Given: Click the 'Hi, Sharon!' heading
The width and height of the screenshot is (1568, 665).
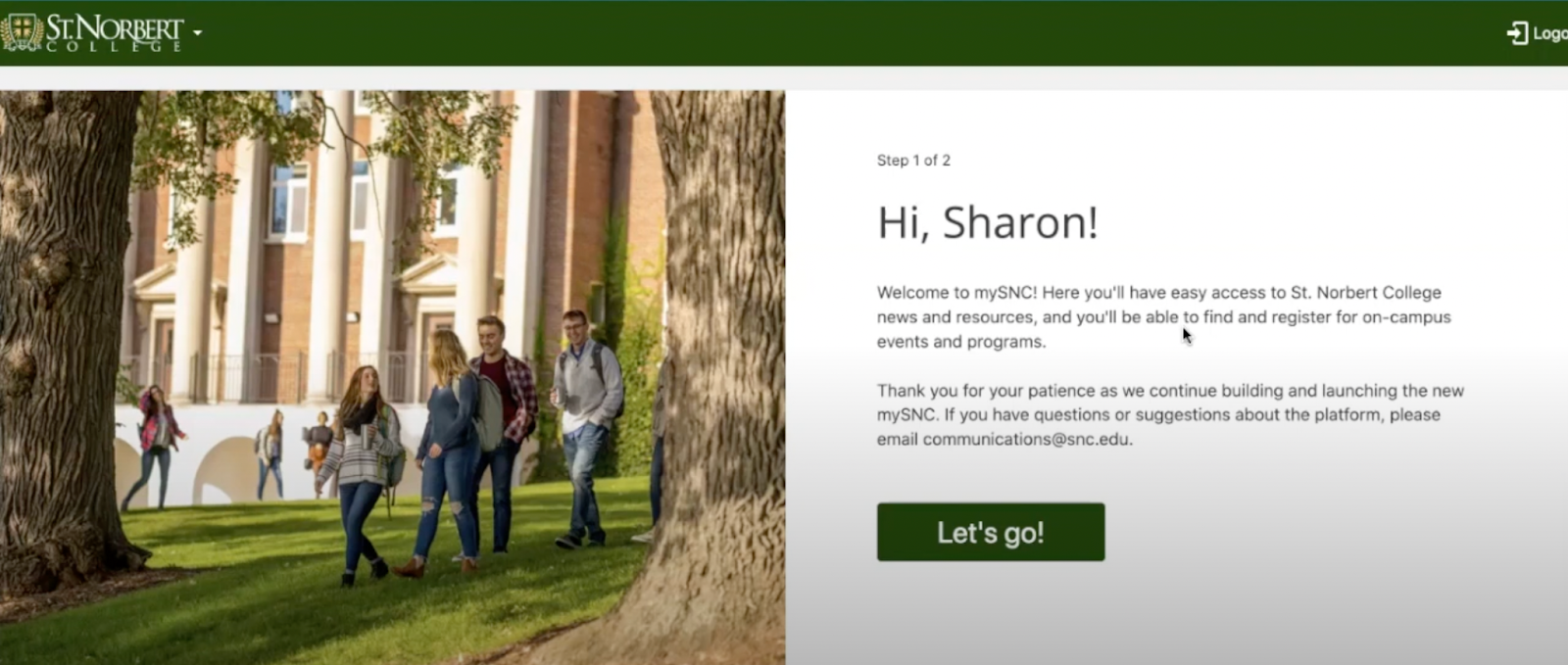Looking at the screenshot, I should pyautogui.click(x=988, y=222).
